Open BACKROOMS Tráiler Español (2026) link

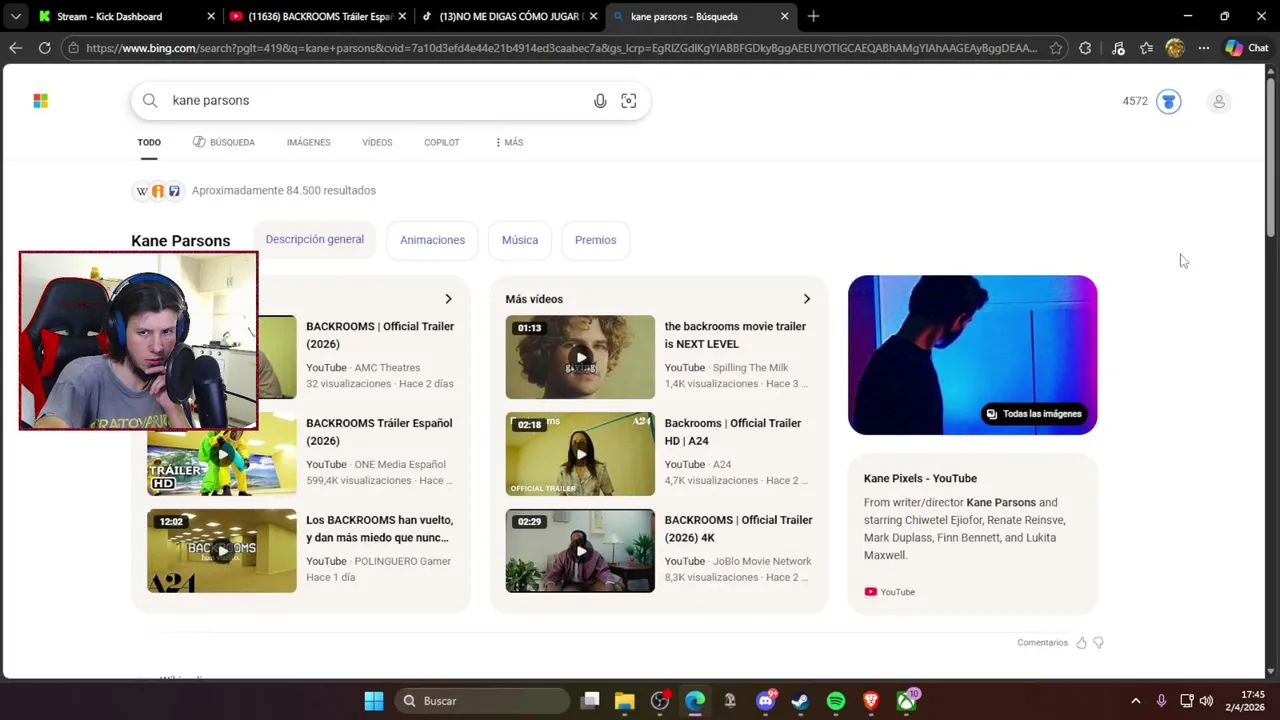[x=379, y=432]
